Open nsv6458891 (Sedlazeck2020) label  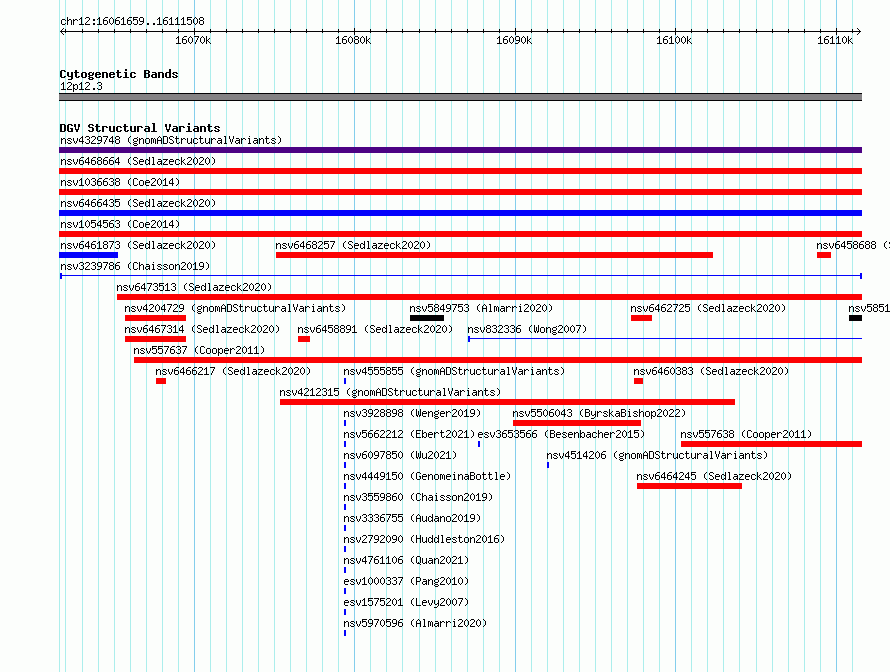[375, 329]
